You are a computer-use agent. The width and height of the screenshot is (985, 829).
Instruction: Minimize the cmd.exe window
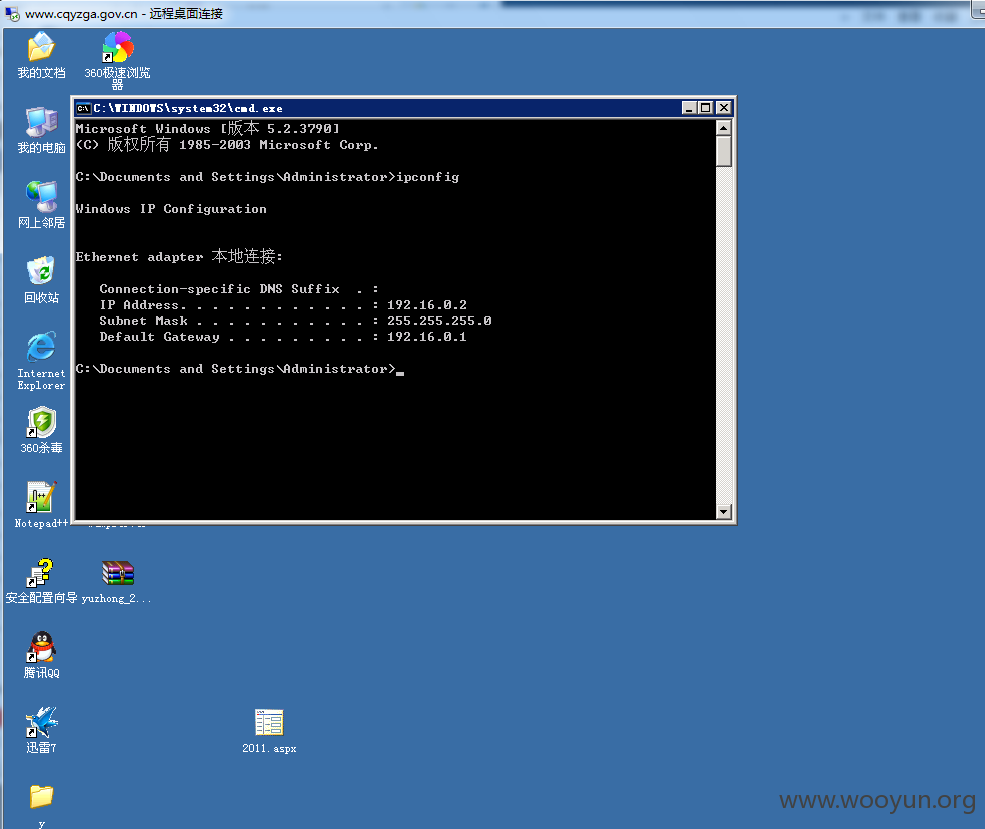click(690, 108)
